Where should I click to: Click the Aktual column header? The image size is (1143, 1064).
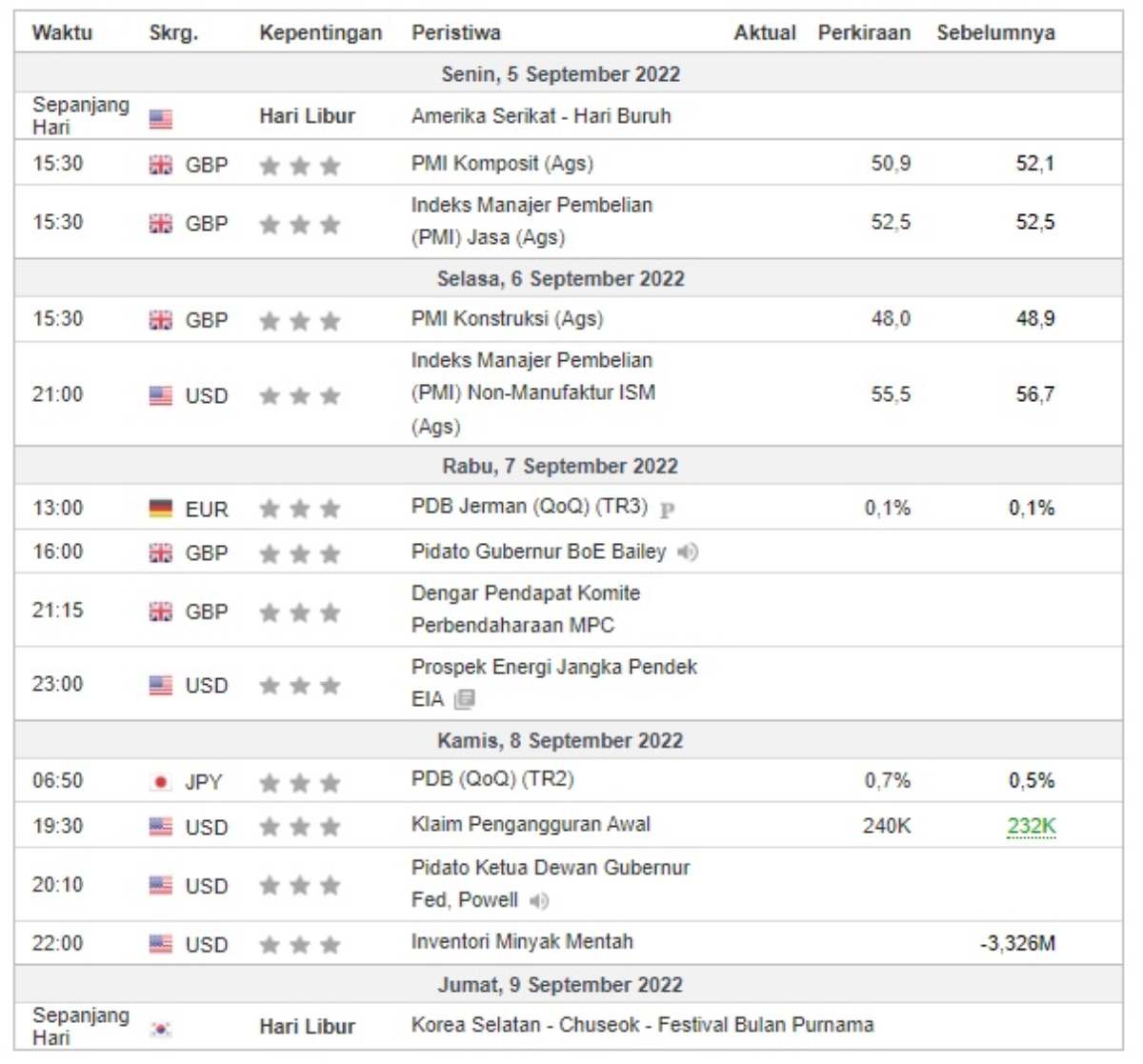[x=765, y=32]
